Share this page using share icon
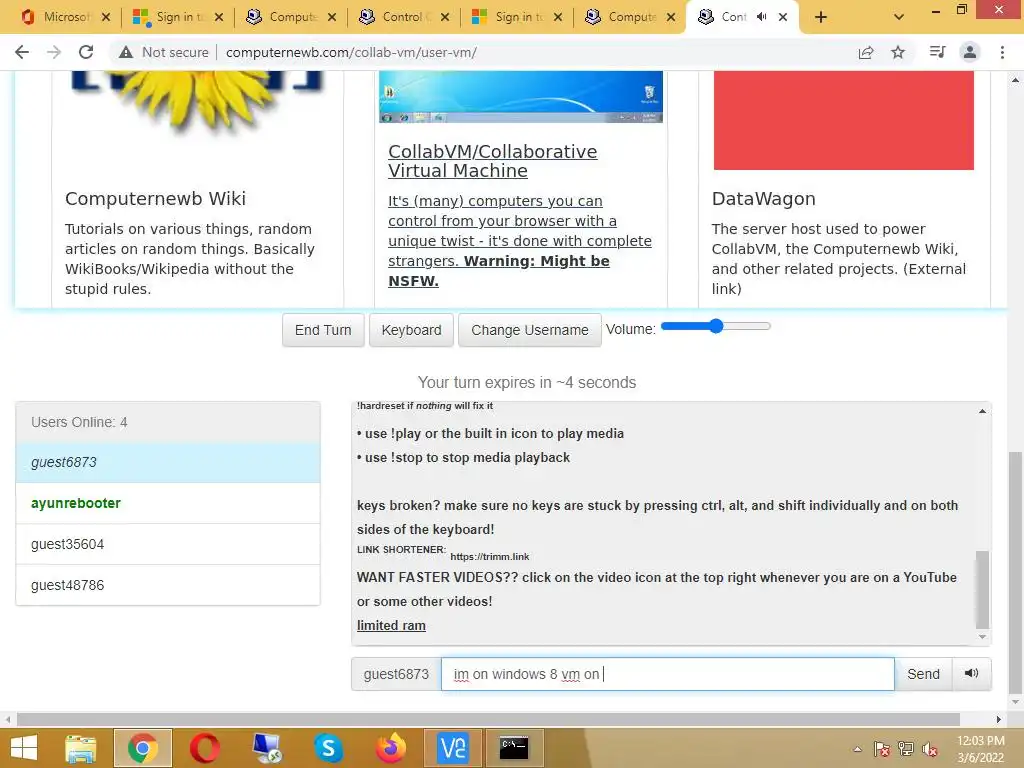This screenshot has height=768, width=1024. point(866,52)
